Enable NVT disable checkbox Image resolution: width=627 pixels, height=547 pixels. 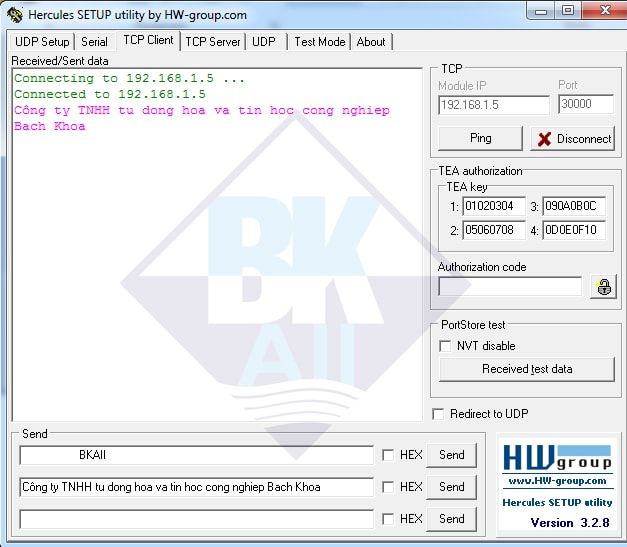click(445, 346)
